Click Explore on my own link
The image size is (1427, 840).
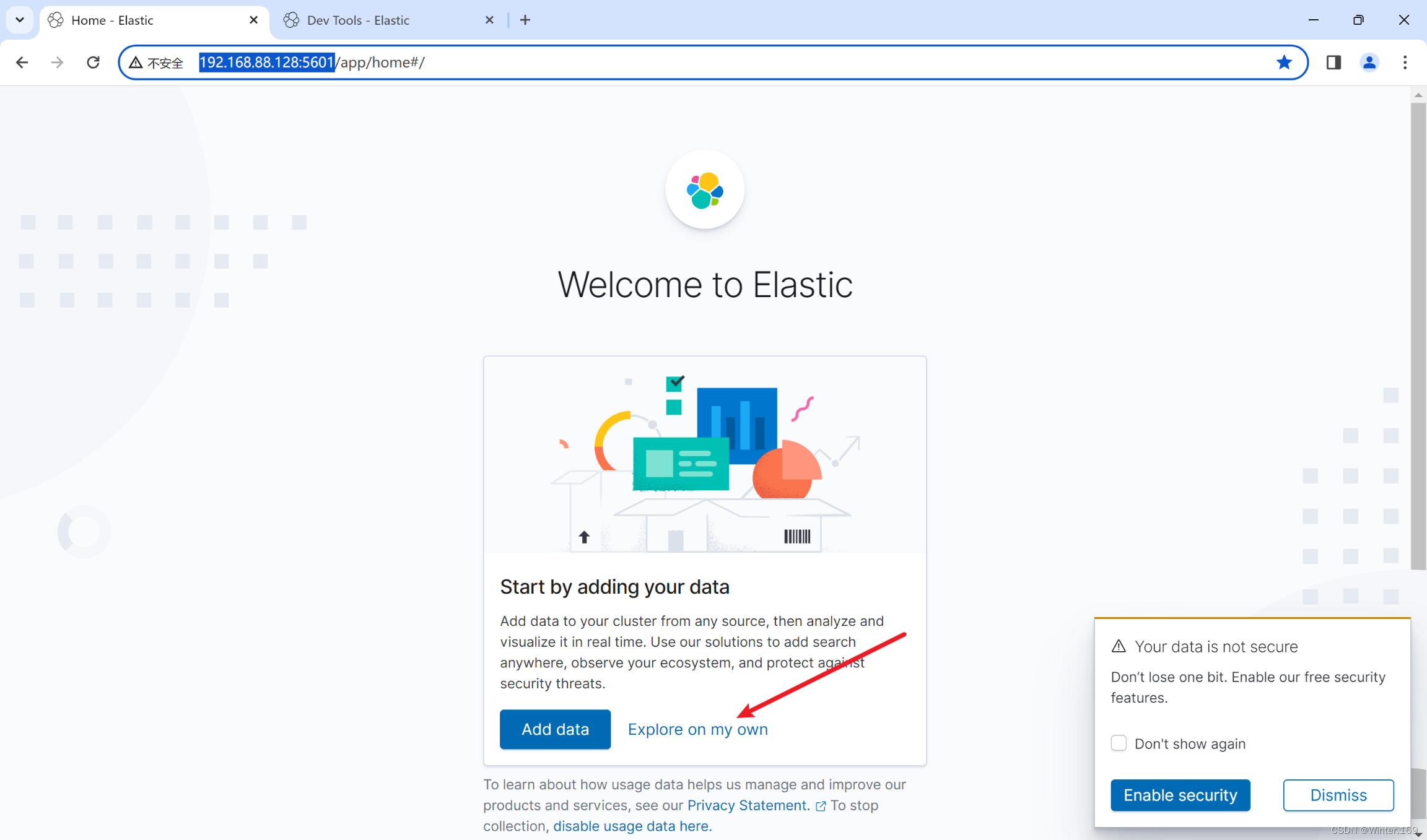coord(697,729)
